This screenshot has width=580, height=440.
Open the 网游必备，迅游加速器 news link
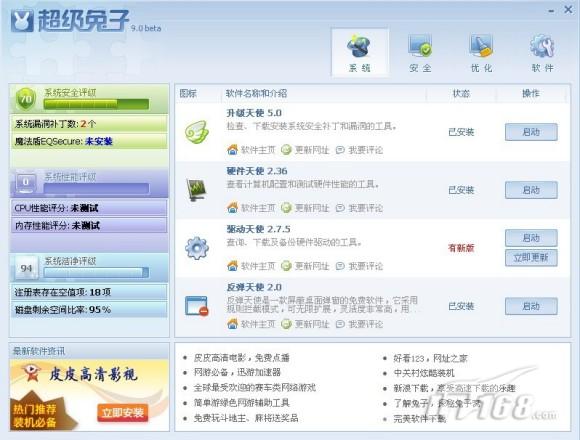tap(237, 372)
